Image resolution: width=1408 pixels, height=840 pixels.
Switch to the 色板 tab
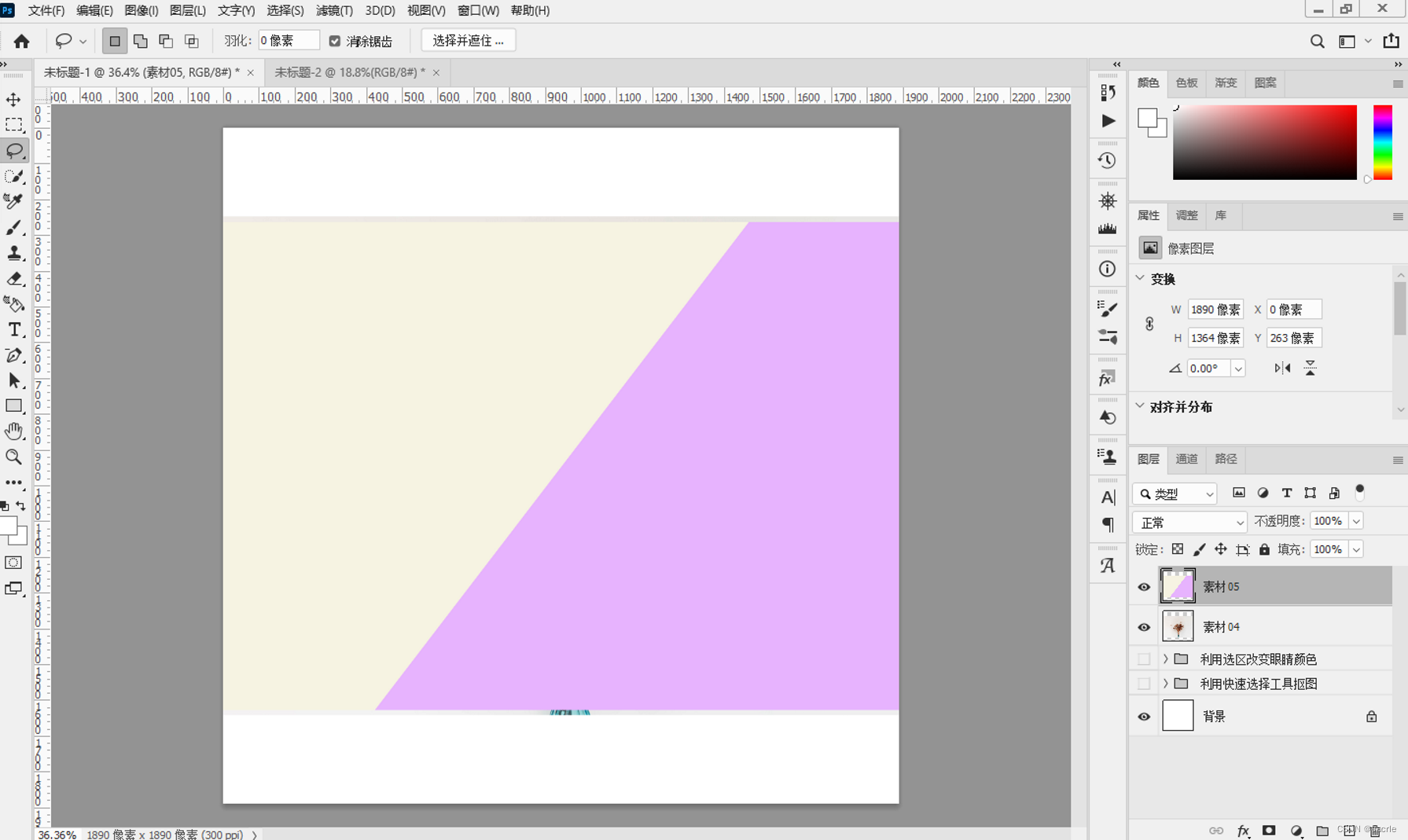[1186, 83]
